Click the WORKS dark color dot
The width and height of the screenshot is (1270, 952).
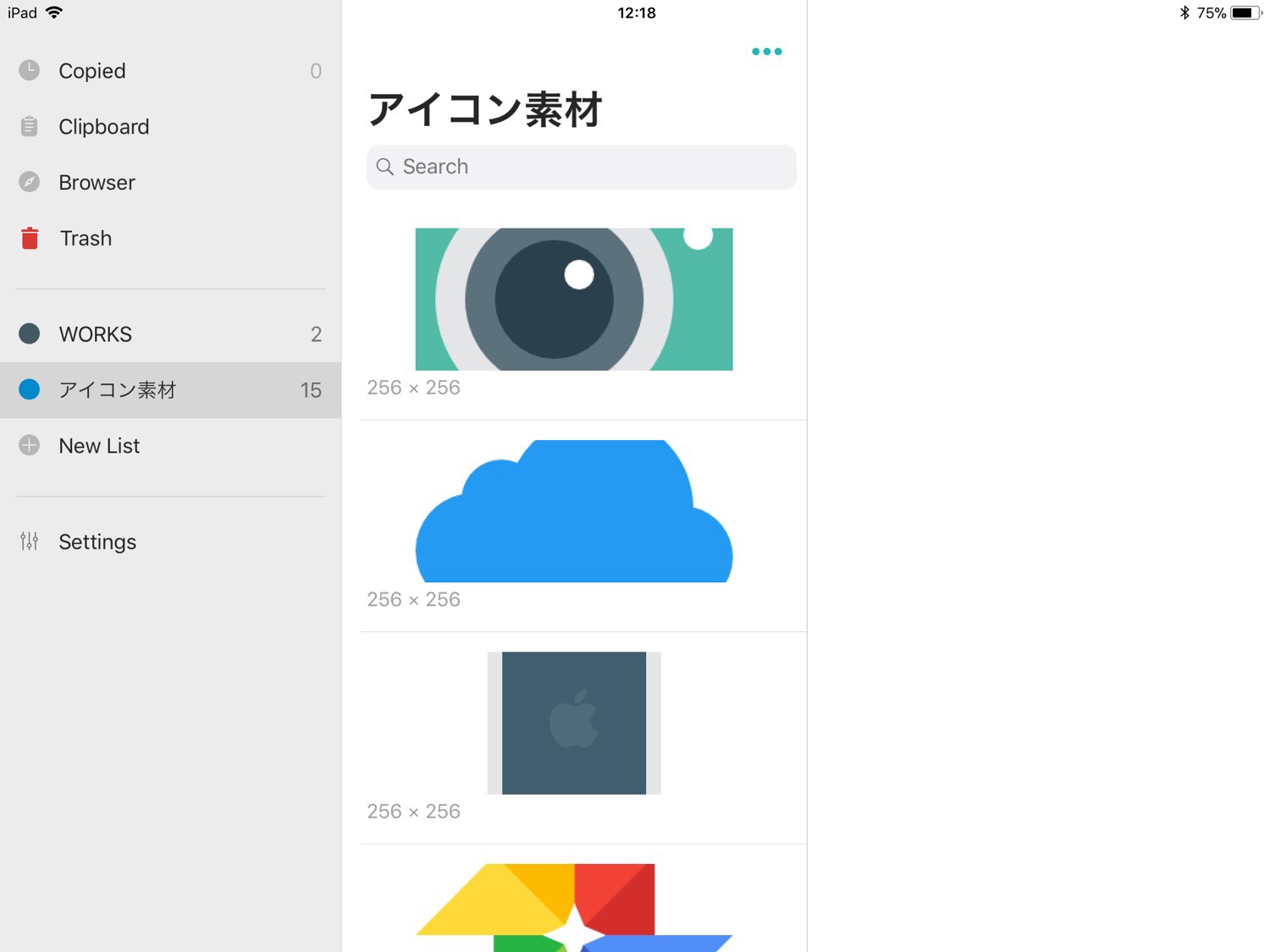[30, 333]
